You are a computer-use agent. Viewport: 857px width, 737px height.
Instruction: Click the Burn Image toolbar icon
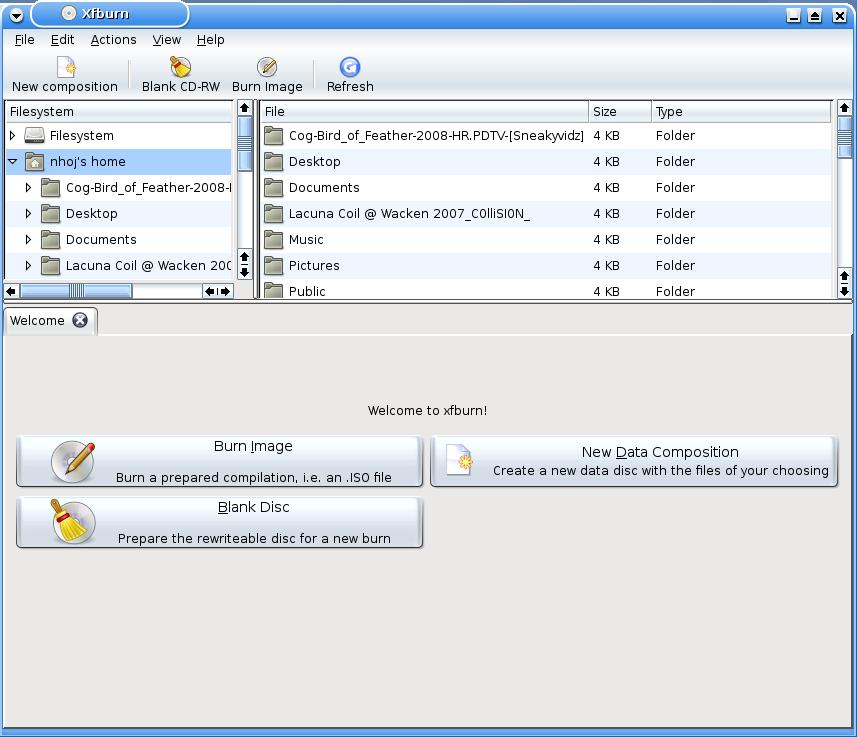[267, 67]
